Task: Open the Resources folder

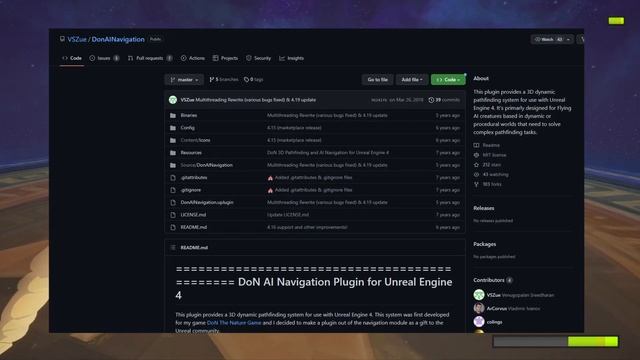Action: [x=191, y=153]
